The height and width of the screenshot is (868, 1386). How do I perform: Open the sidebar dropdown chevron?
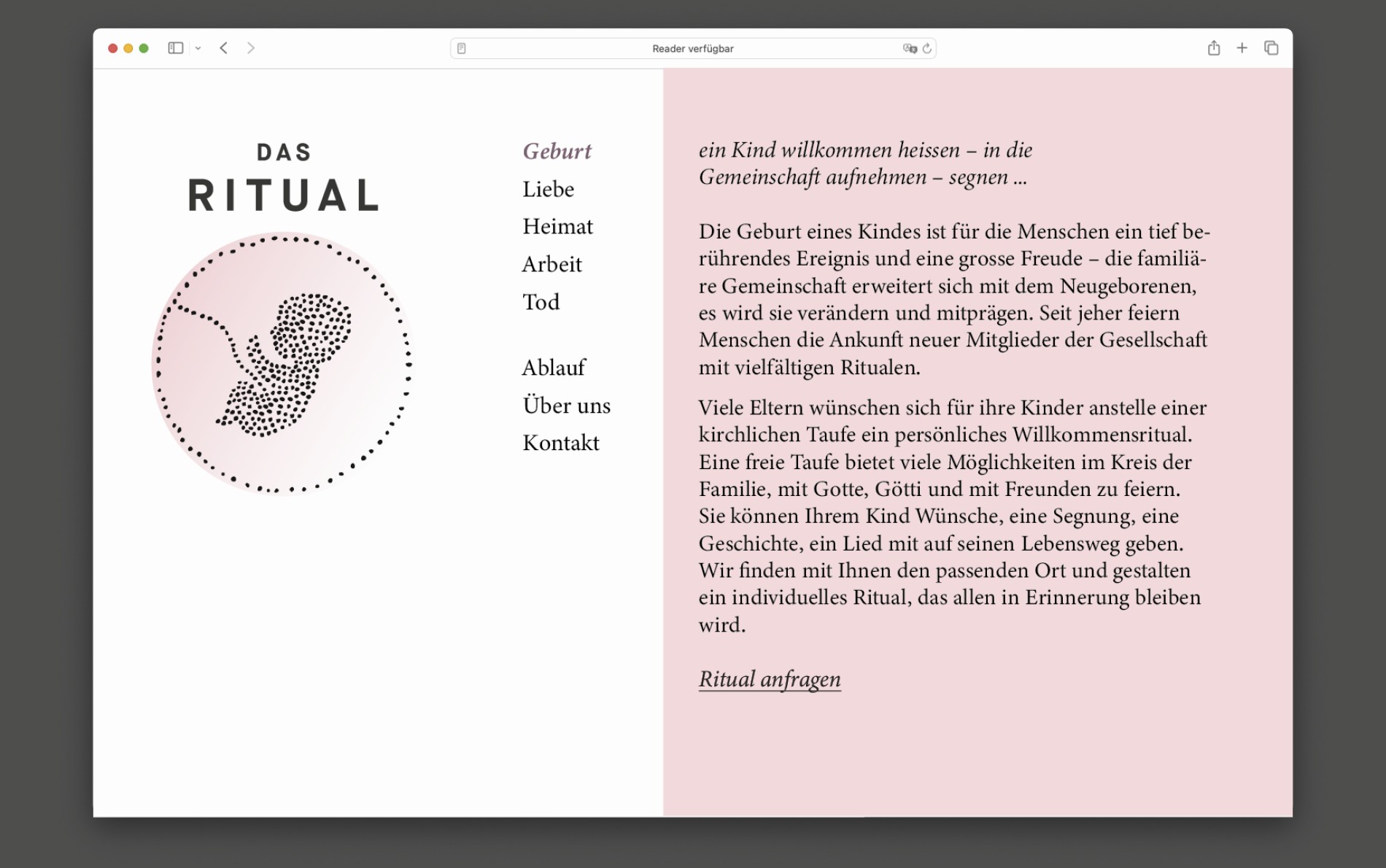198,48
